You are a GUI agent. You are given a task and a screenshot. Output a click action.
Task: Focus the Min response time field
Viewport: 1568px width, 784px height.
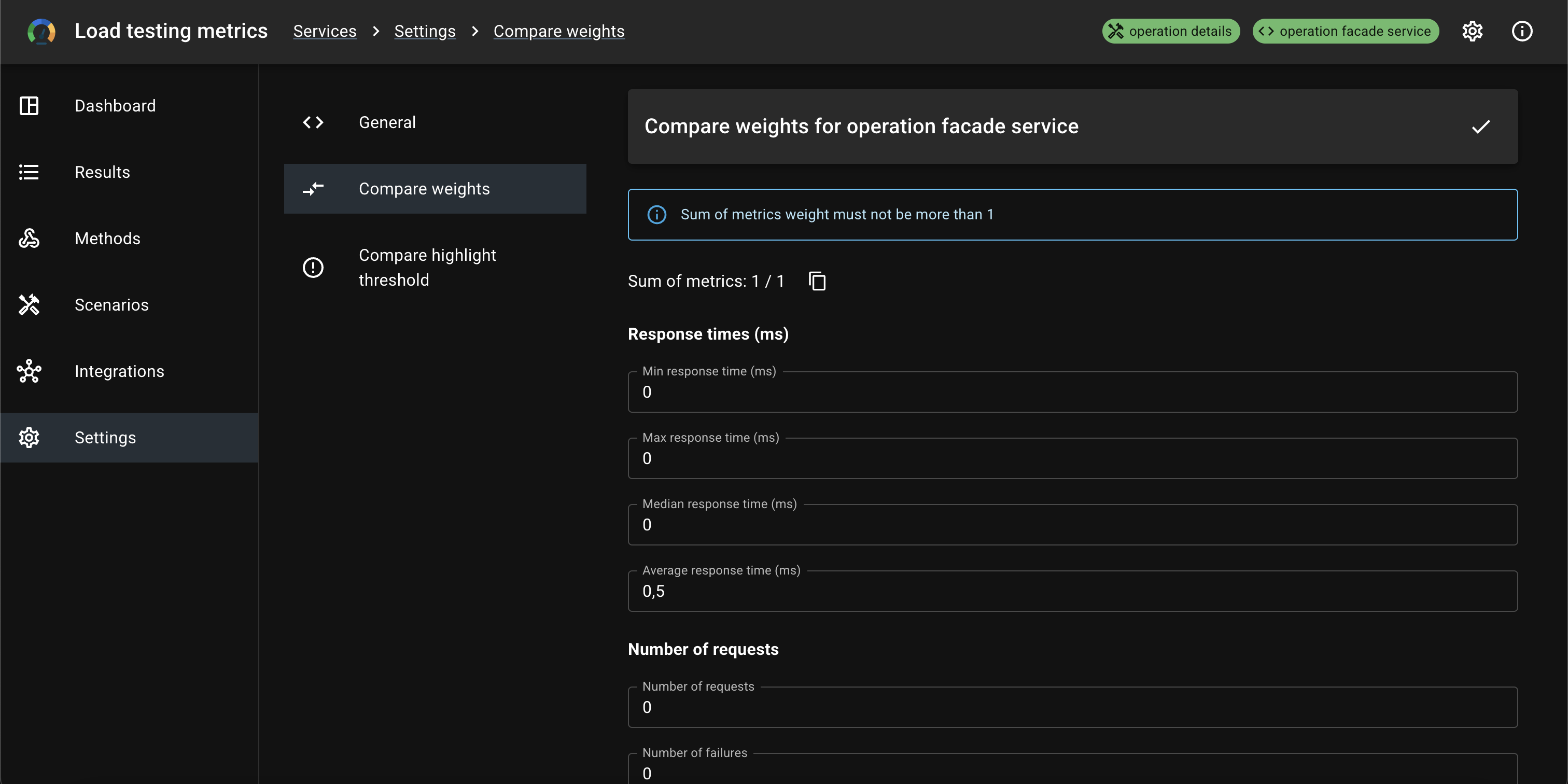(1072, 391)
